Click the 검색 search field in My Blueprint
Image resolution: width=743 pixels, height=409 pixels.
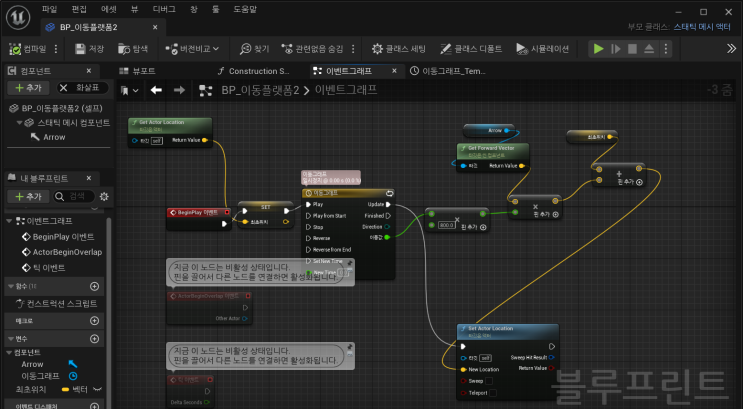click(x=74, y=196)
